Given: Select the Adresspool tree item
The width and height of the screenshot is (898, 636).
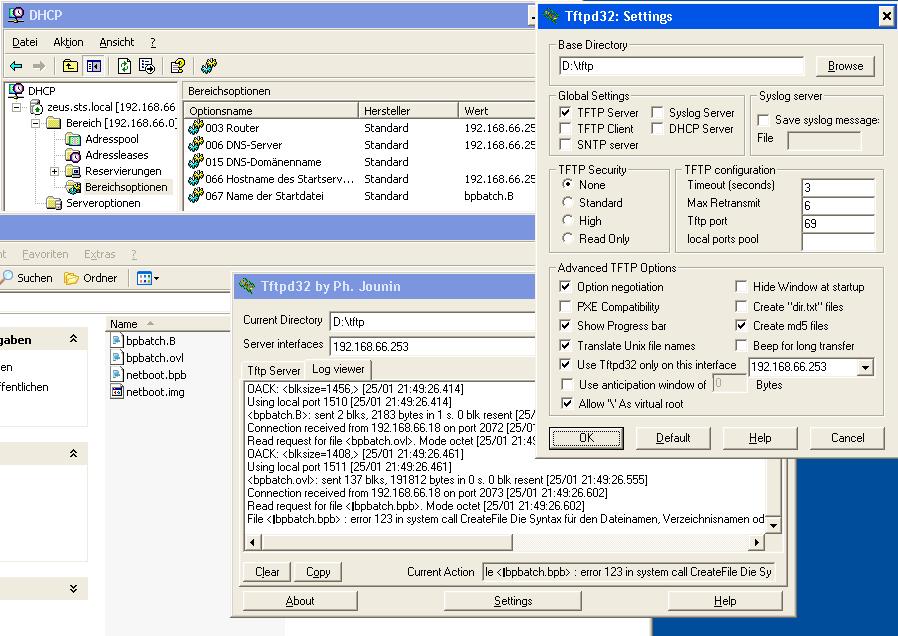Looking at the screenshot, I should coord(112,139).
